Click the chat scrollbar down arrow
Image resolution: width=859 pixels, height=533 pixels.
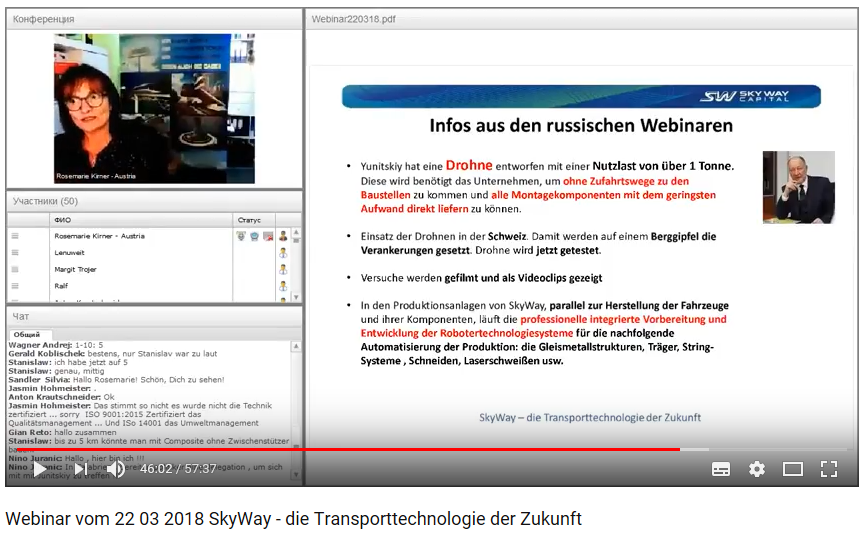click(296, 474)
